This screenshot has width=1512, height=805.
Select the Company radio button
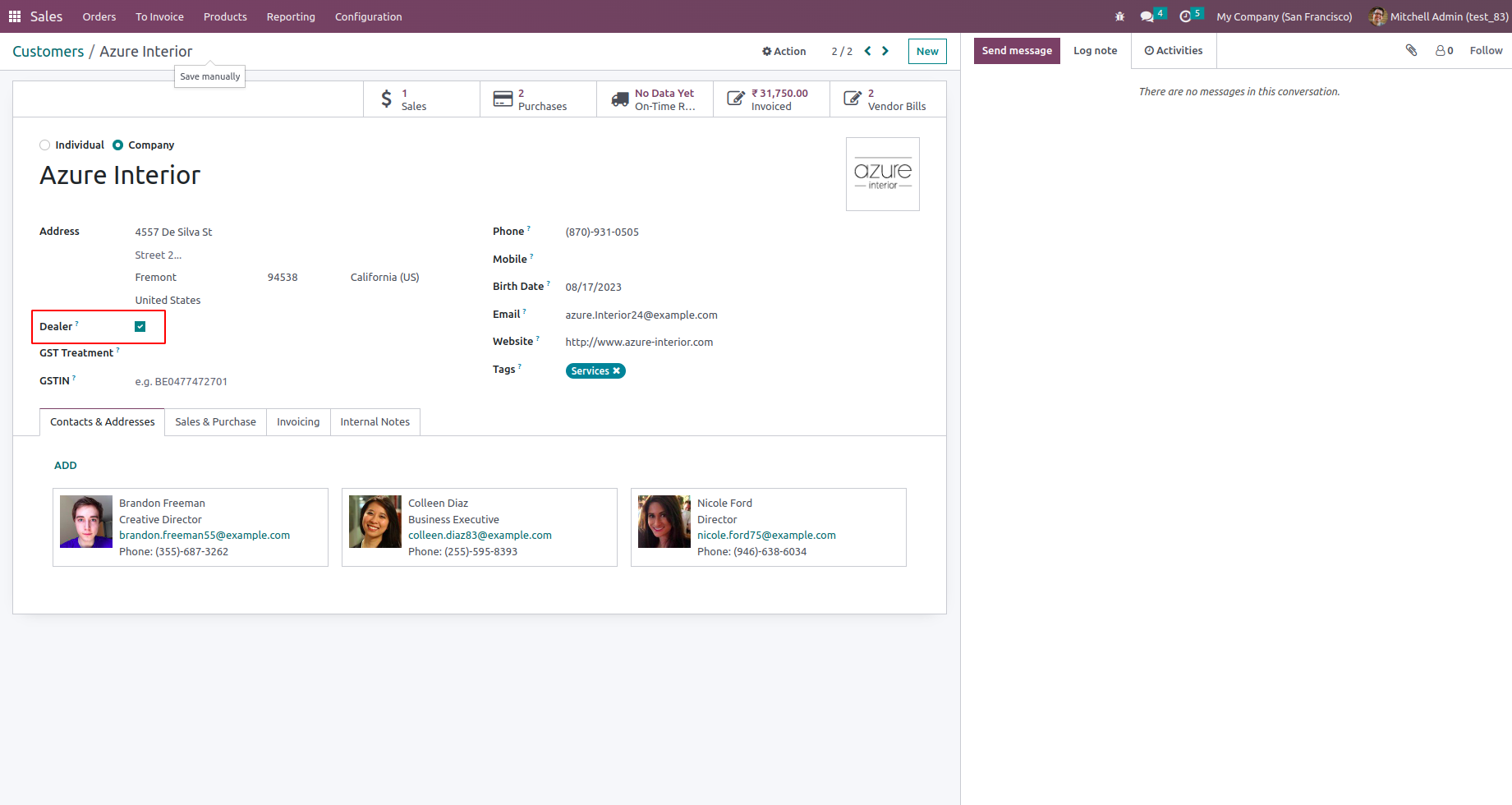coord(118,145)
